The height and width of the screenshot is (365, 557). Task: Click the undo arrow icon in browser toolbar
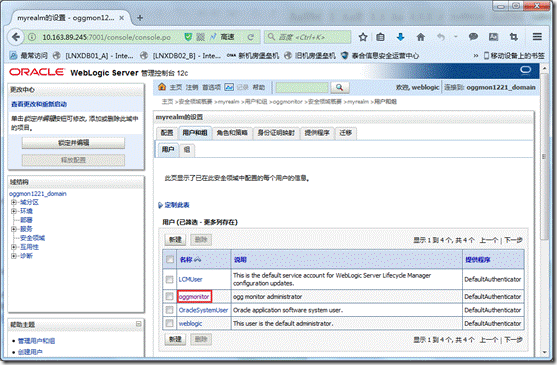[x=440, y=37]
